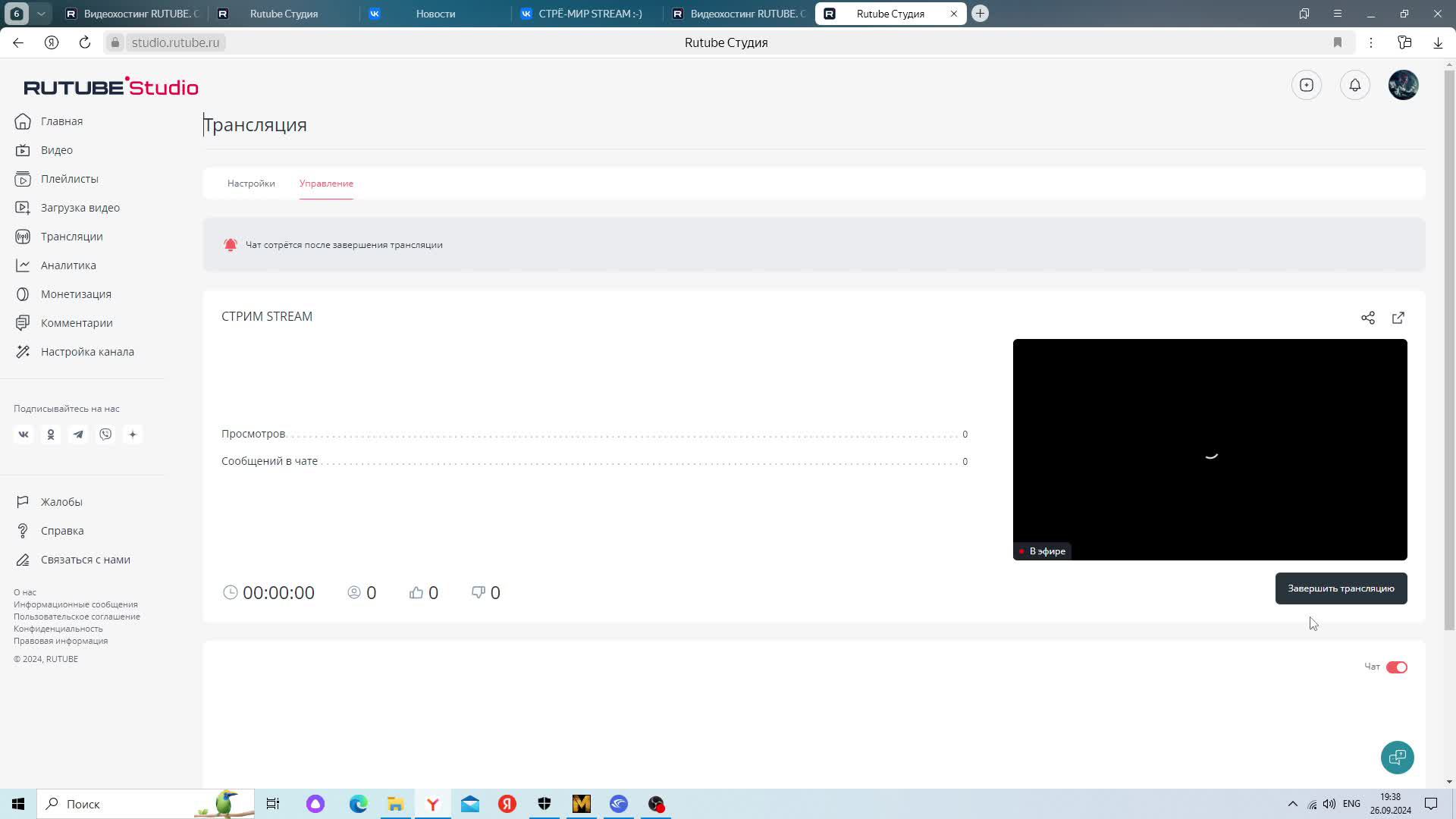Open the user avatar menu
This screenshot has height=819, width=1456.
pyautogui.click(x=1404, y=85)
